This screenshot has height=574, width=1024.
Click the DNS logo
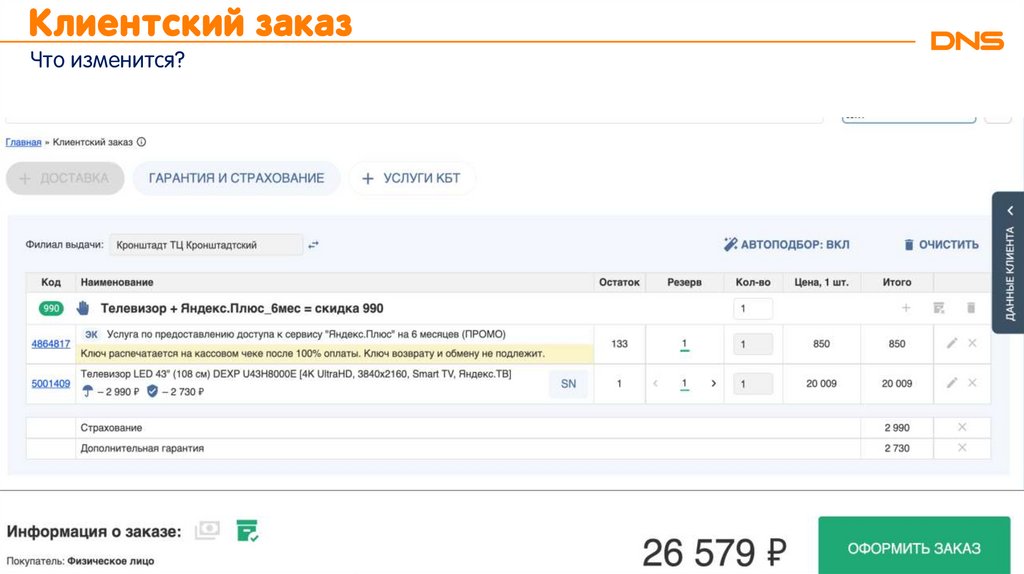(967, 40)
